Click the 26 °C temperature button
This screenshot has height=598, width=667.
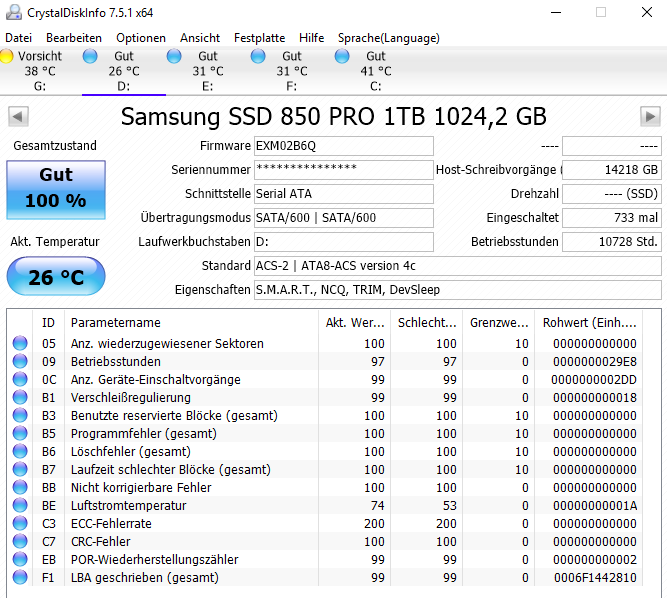coord(56,276)
